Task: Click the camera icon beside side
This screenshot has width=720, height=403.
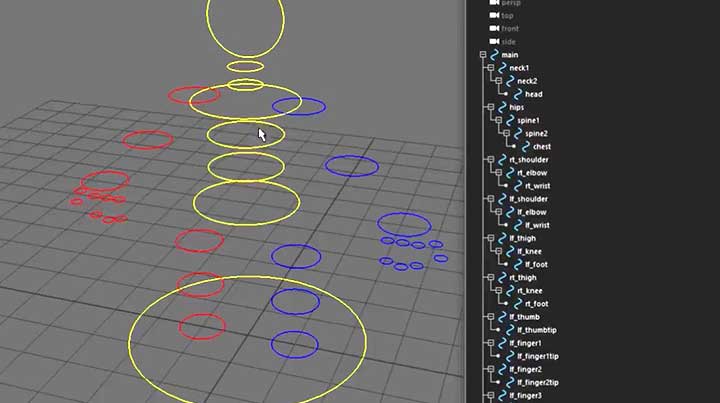Action: (494, 42)
